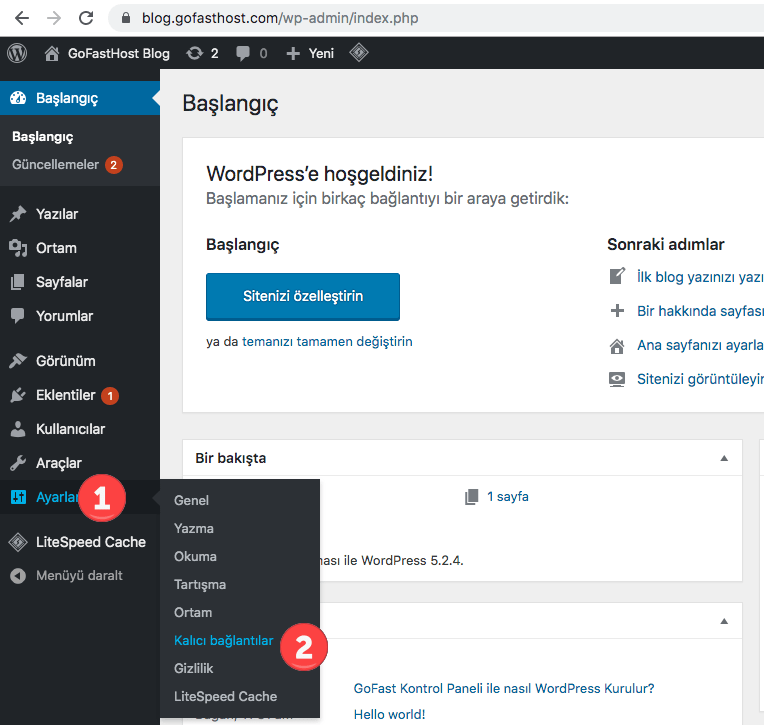764x725 pixels.
Task: Open the Kullanıcılar users menu
Action: coord(71,429)
